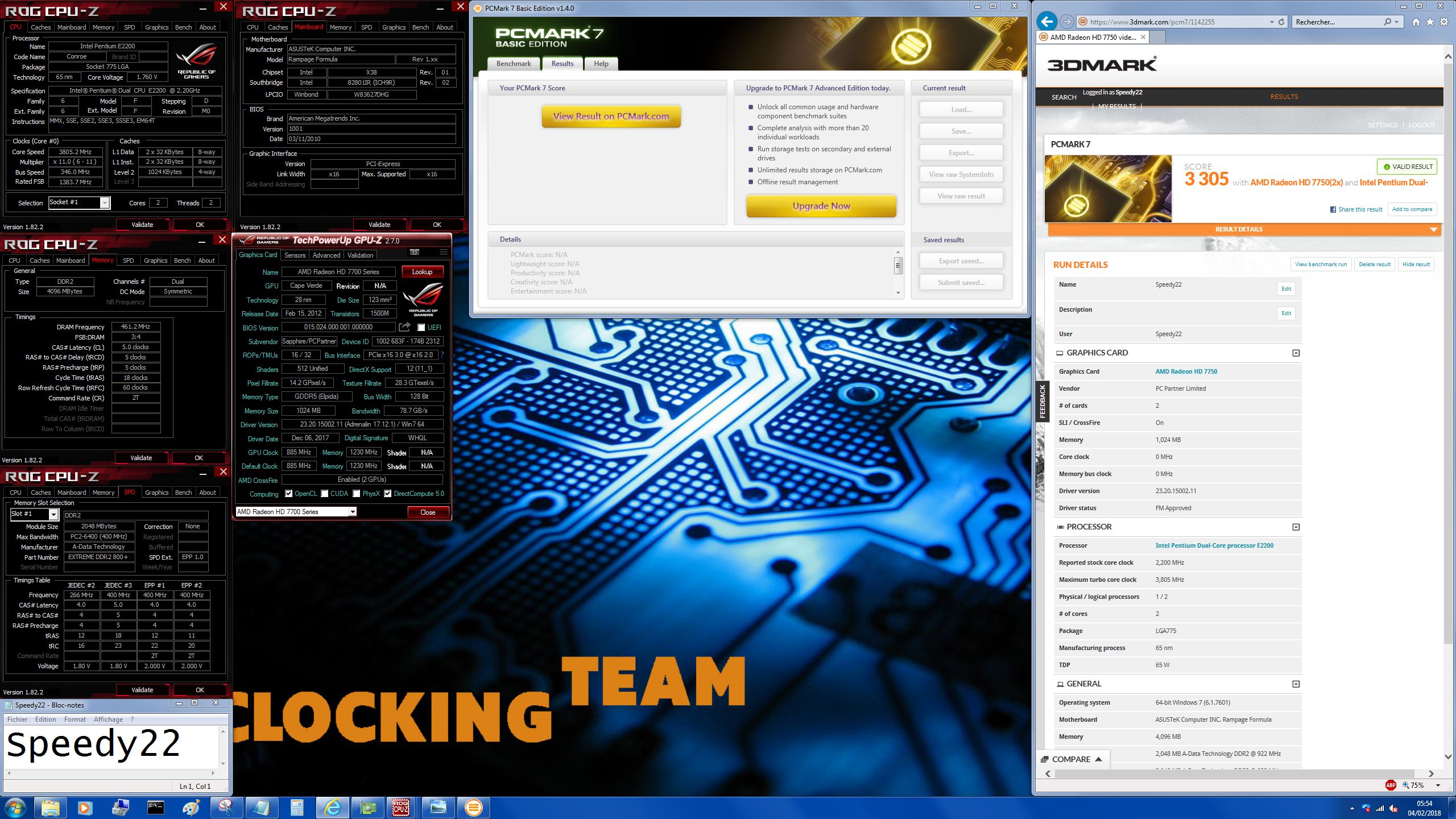Open the Fichier menu in Bloc-notes
The image size is (1456, 819).
[17, 719]
